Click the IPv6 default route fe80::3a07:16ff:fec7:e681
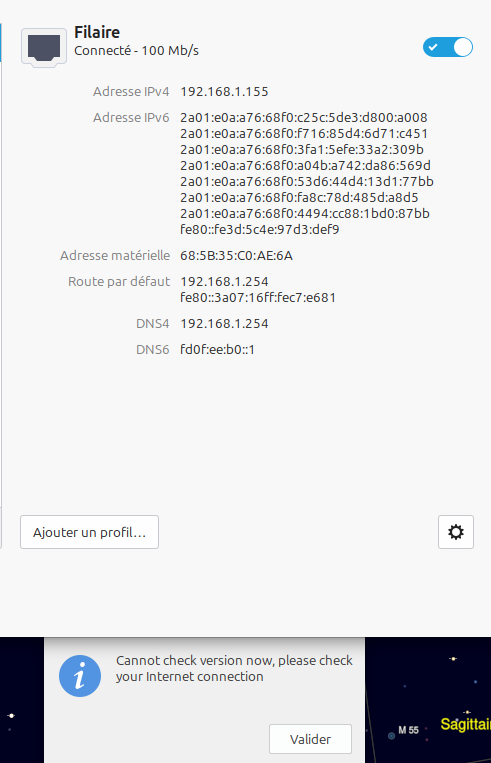 click(x=258, y=297)
